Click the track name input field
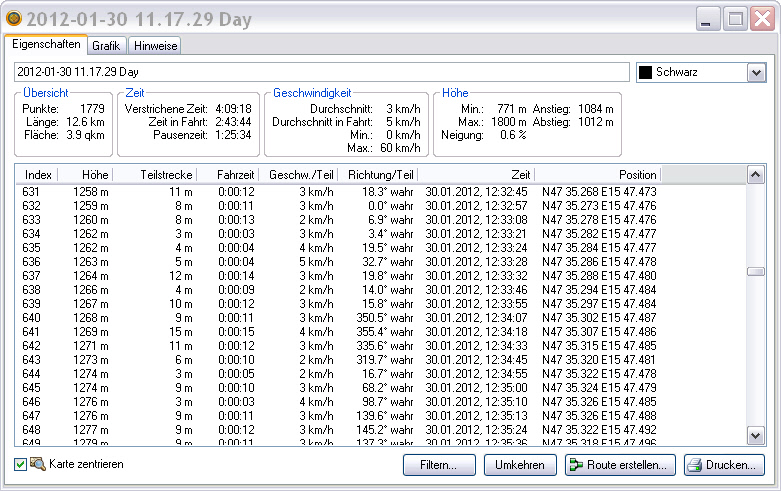Viewport: 781px width, 491px height. coord(320,73)
